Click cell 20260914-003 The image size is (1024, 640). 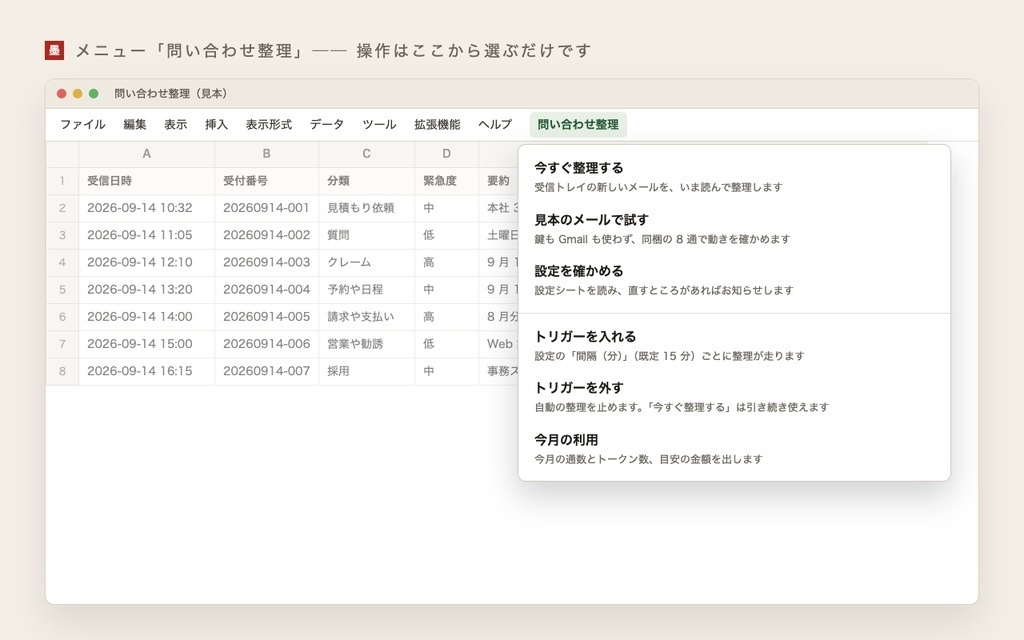pos(266,263)
